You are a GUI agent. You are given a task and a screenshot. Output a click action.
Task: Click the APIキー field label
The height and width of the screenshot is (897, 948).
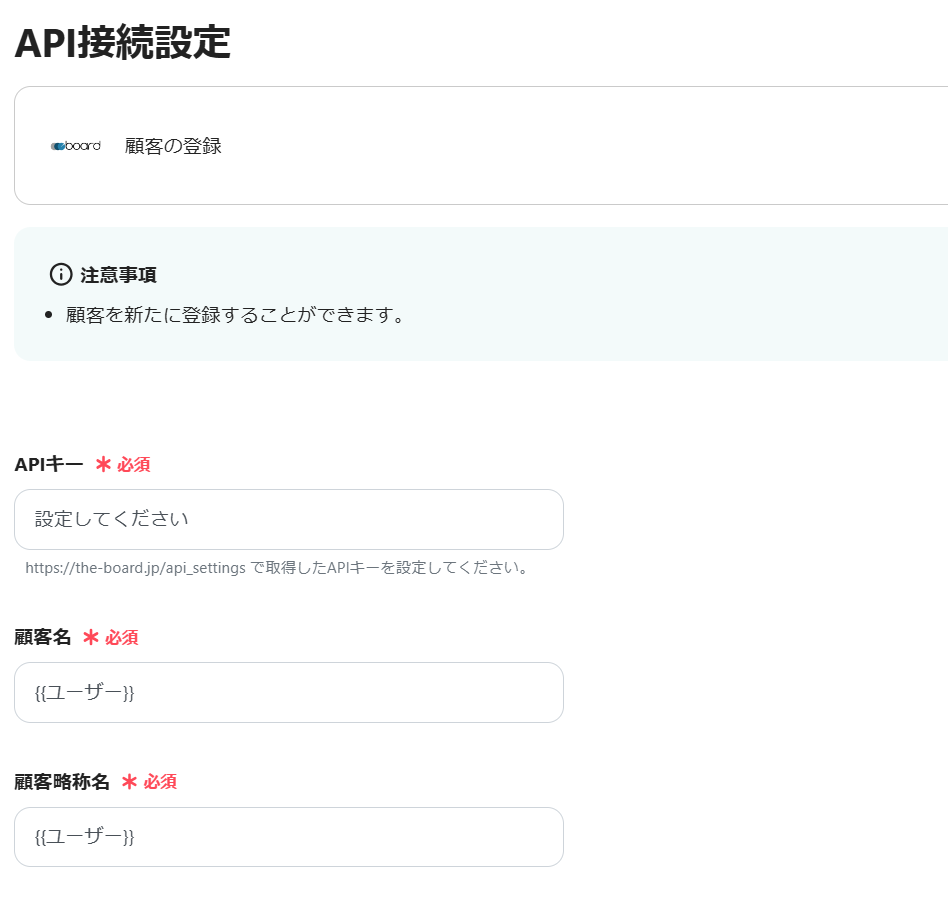(x=49, y=464)
